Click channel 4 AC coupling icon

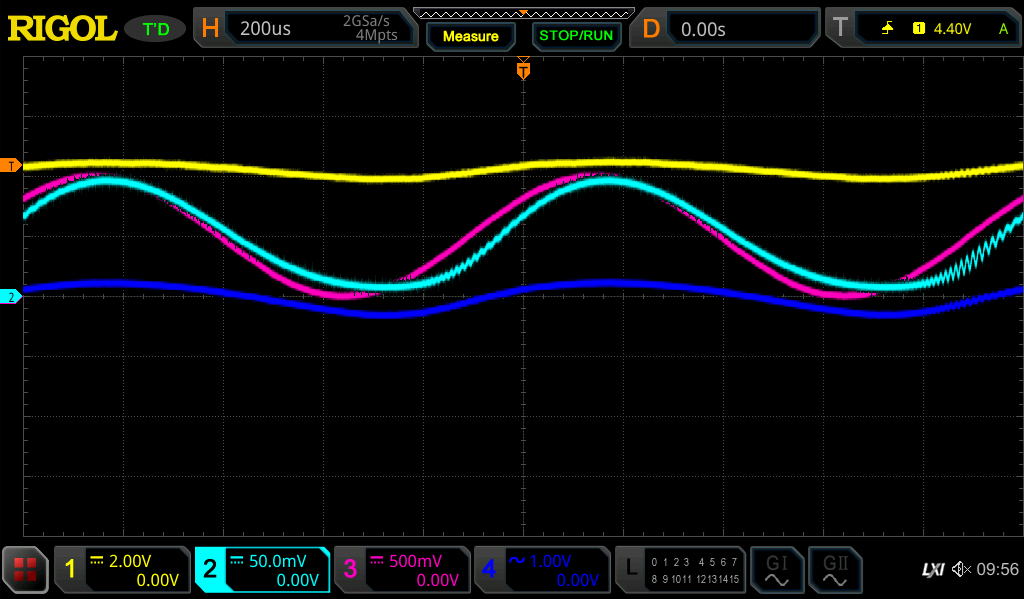517,560
